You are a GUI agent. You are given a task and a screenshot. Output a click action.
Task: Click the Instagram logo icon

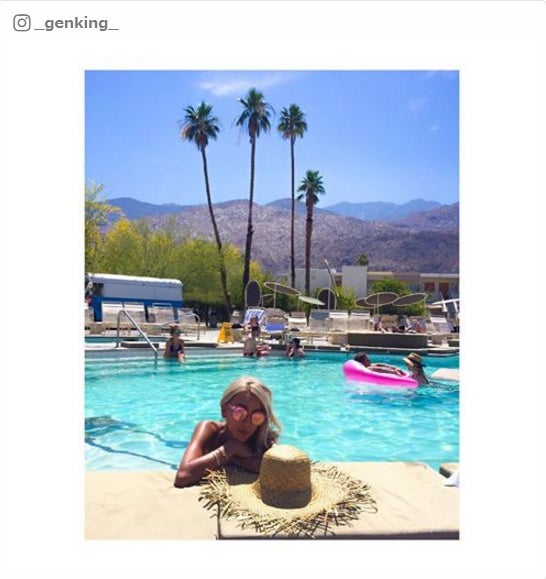(x=22, y=23)
